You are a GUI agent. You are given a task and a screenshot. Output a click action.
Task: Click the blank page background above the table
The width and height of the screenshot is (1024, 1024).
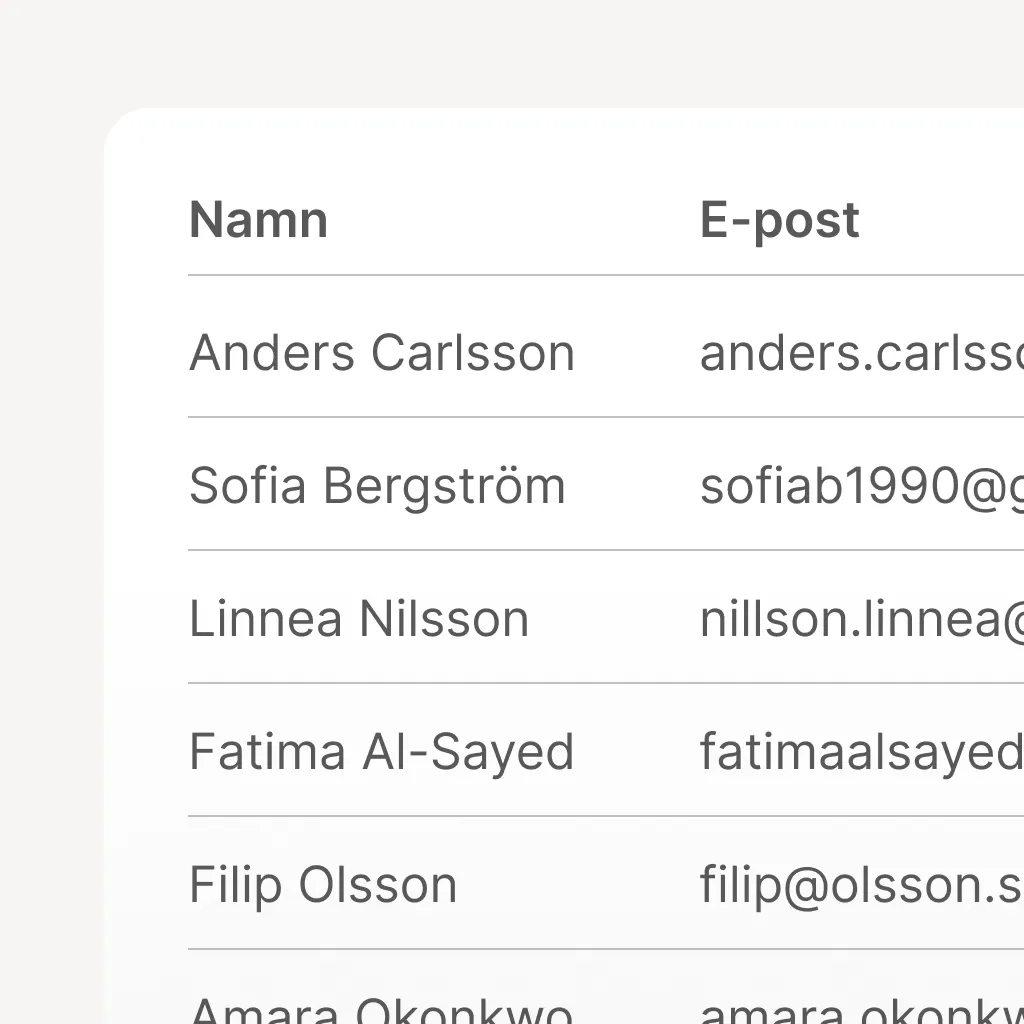(x=500, y=50)
